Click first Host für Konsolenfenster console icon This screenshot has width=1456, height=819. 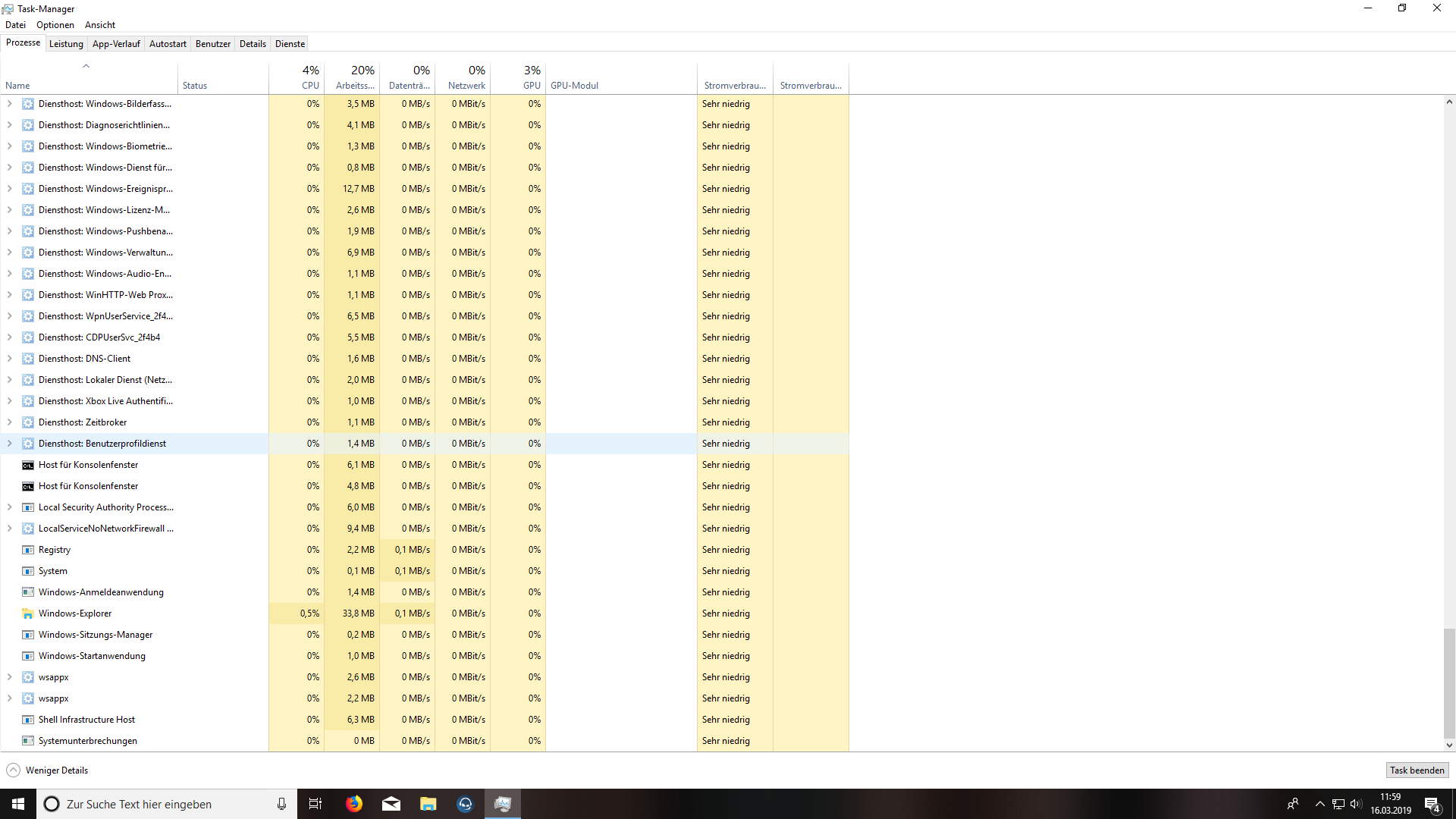[28, 465]
